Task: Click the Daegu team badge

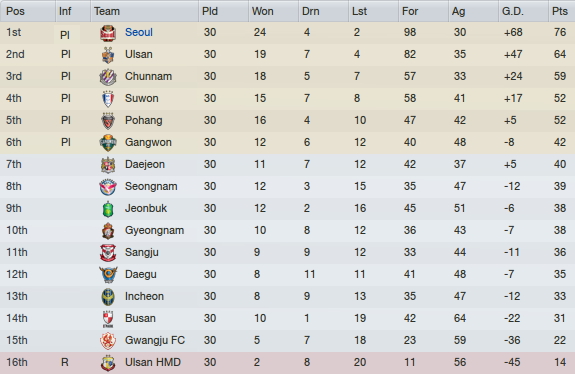Action: tap(108, 275)
